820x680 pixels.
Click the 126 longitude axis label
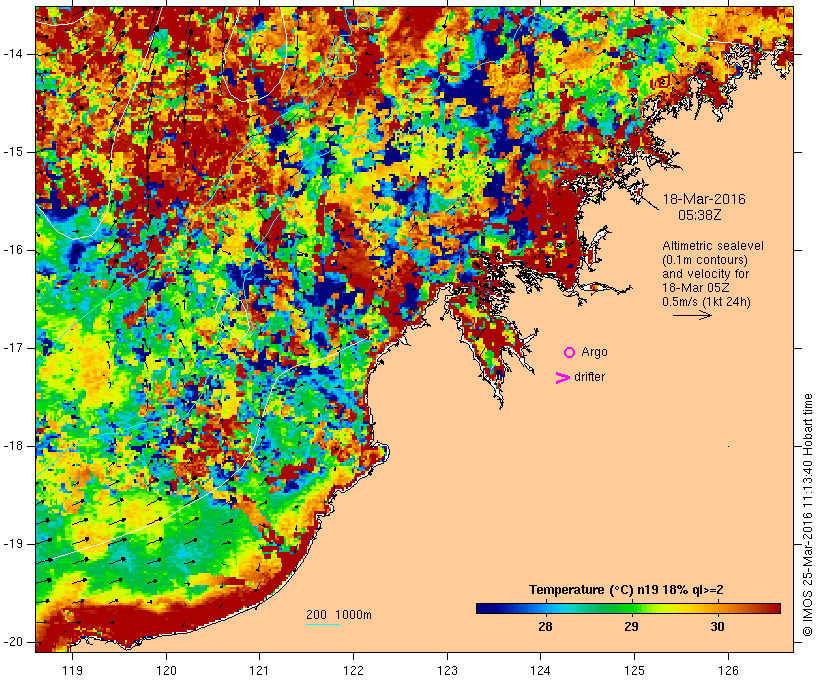pyautogui.click(x=728, y=671)
